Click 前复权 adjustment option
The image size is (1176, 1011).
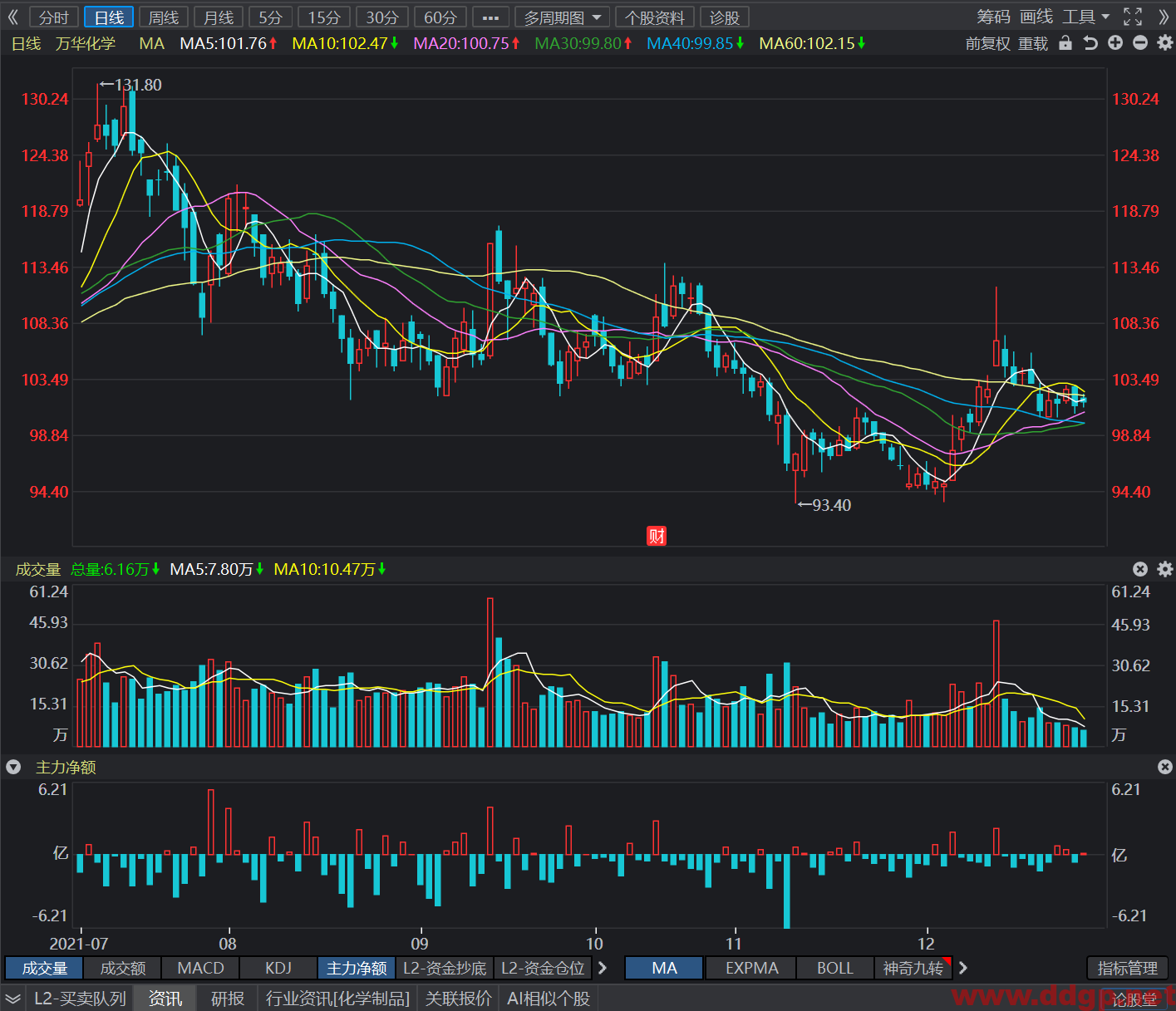coord(988,43)
